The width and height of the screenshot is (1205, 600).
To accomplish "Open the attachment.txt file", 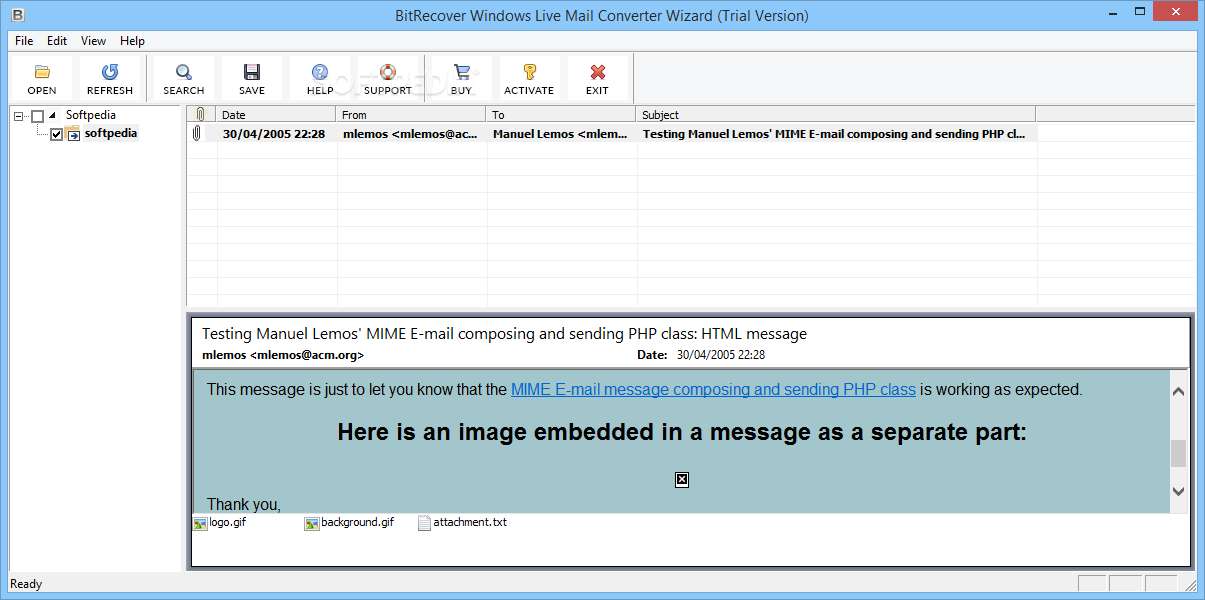I will (462, 522).
